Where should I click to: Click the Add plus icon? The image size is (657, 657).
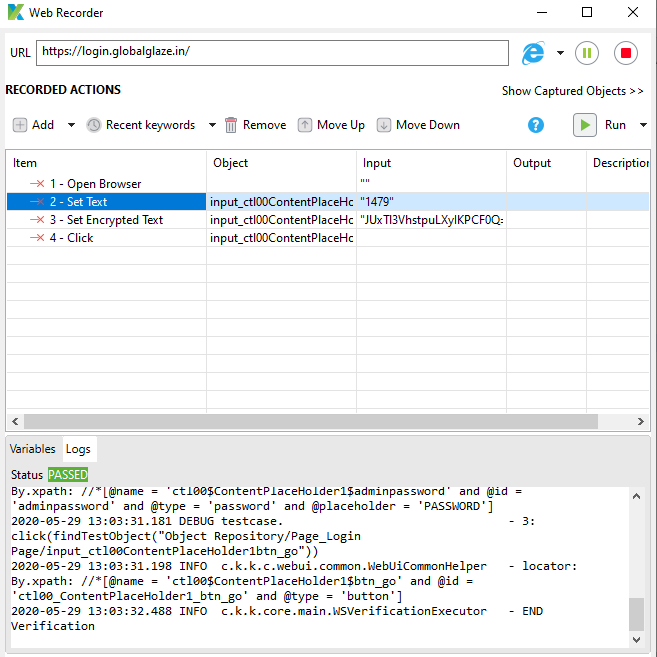click(20, 125)
